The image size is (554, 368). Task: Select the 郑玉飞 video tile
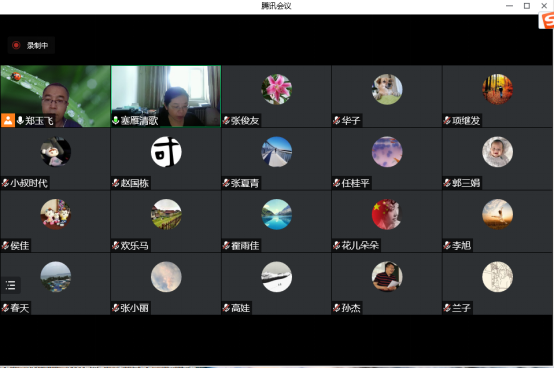[55, 96]
